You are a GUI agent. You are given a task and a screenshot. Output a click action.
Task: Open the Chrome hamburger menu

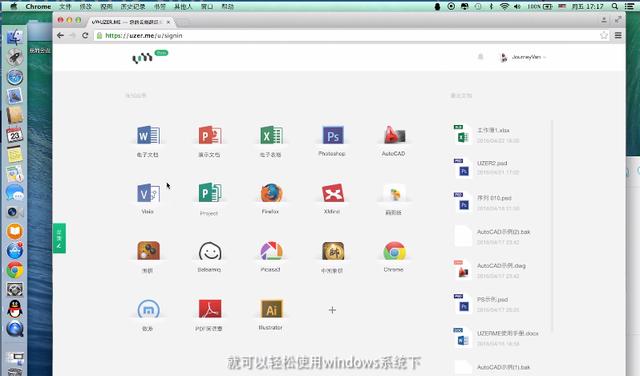(x=618, y=36)
